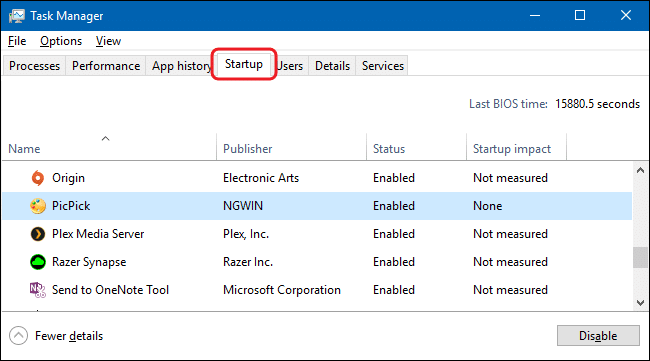650x361 pixels.
Task: Collapse view with Fewer details arrow
Action: 18,336
